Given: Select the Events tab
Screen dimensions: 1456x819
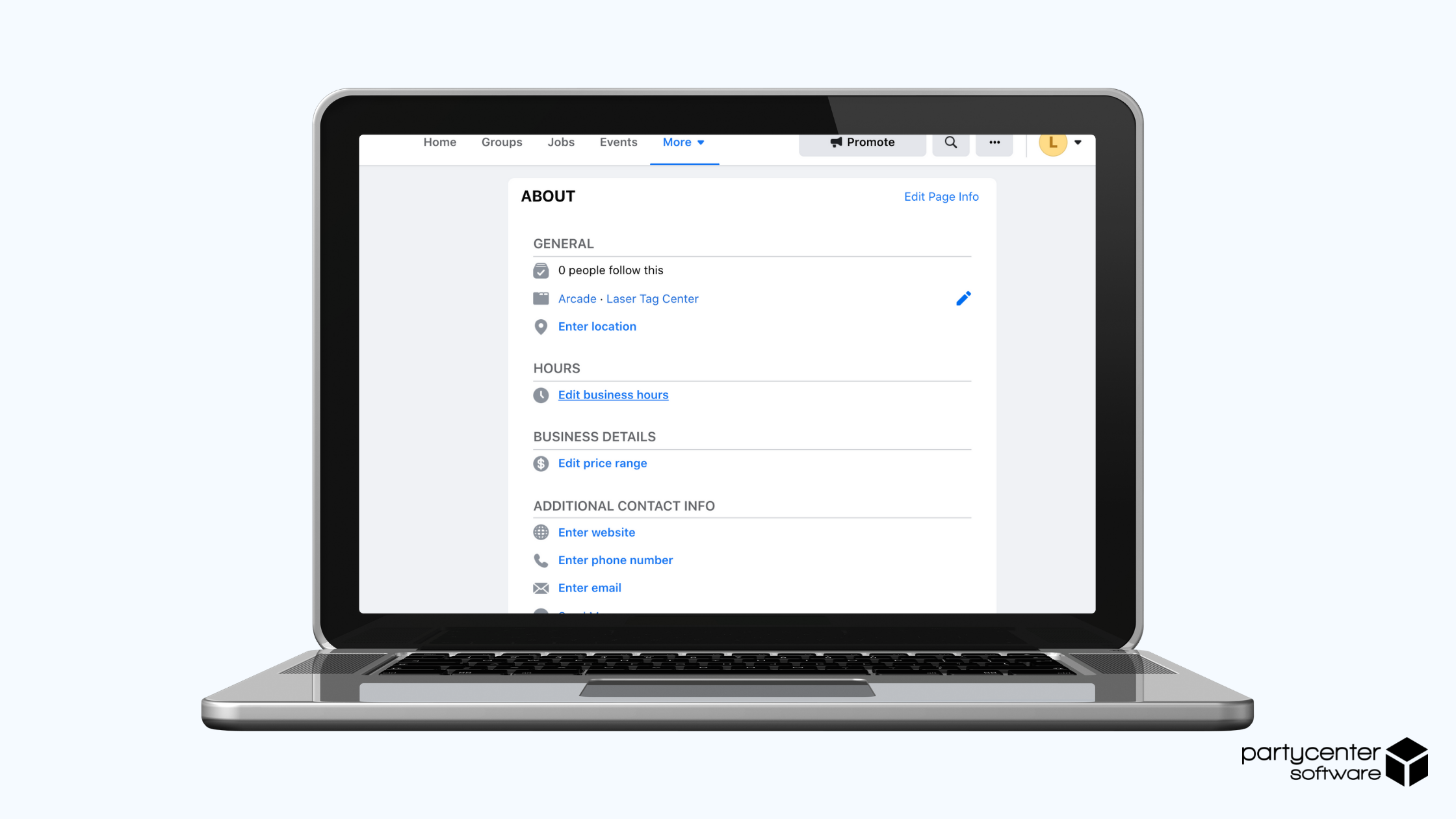Looking at the screenshot, I should coord(617,142).
